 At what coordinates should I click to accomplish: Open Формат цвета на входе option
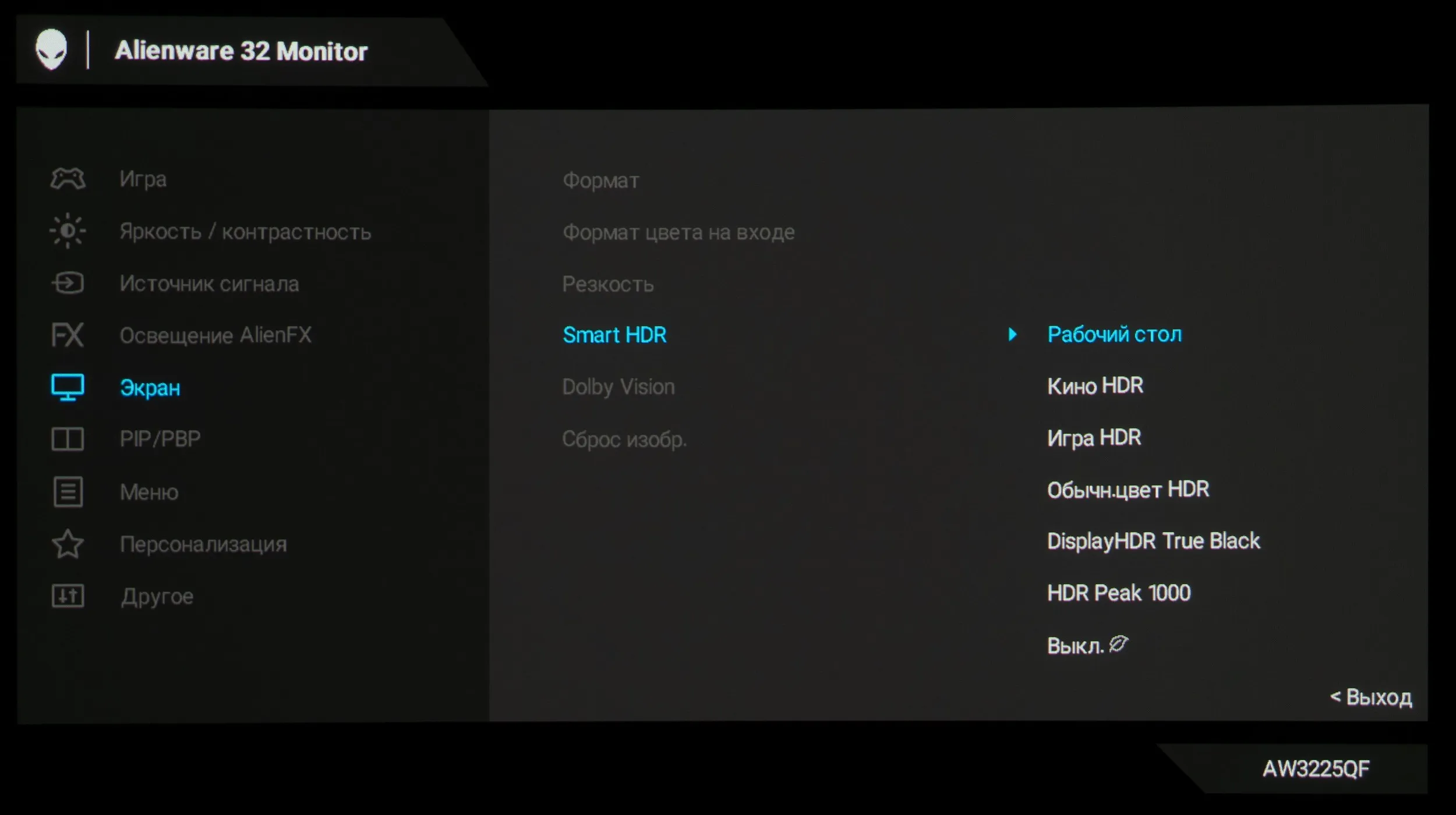coord(678,232)
